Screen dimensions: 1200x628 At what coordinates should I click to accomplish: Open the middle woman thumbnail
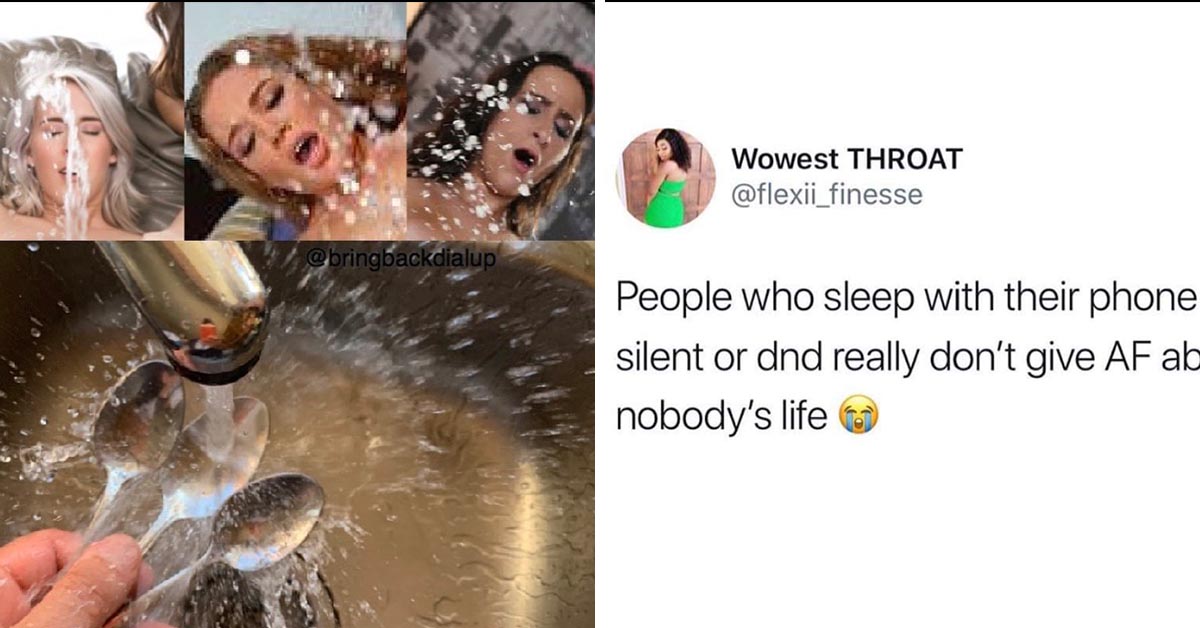click(295, 121)
